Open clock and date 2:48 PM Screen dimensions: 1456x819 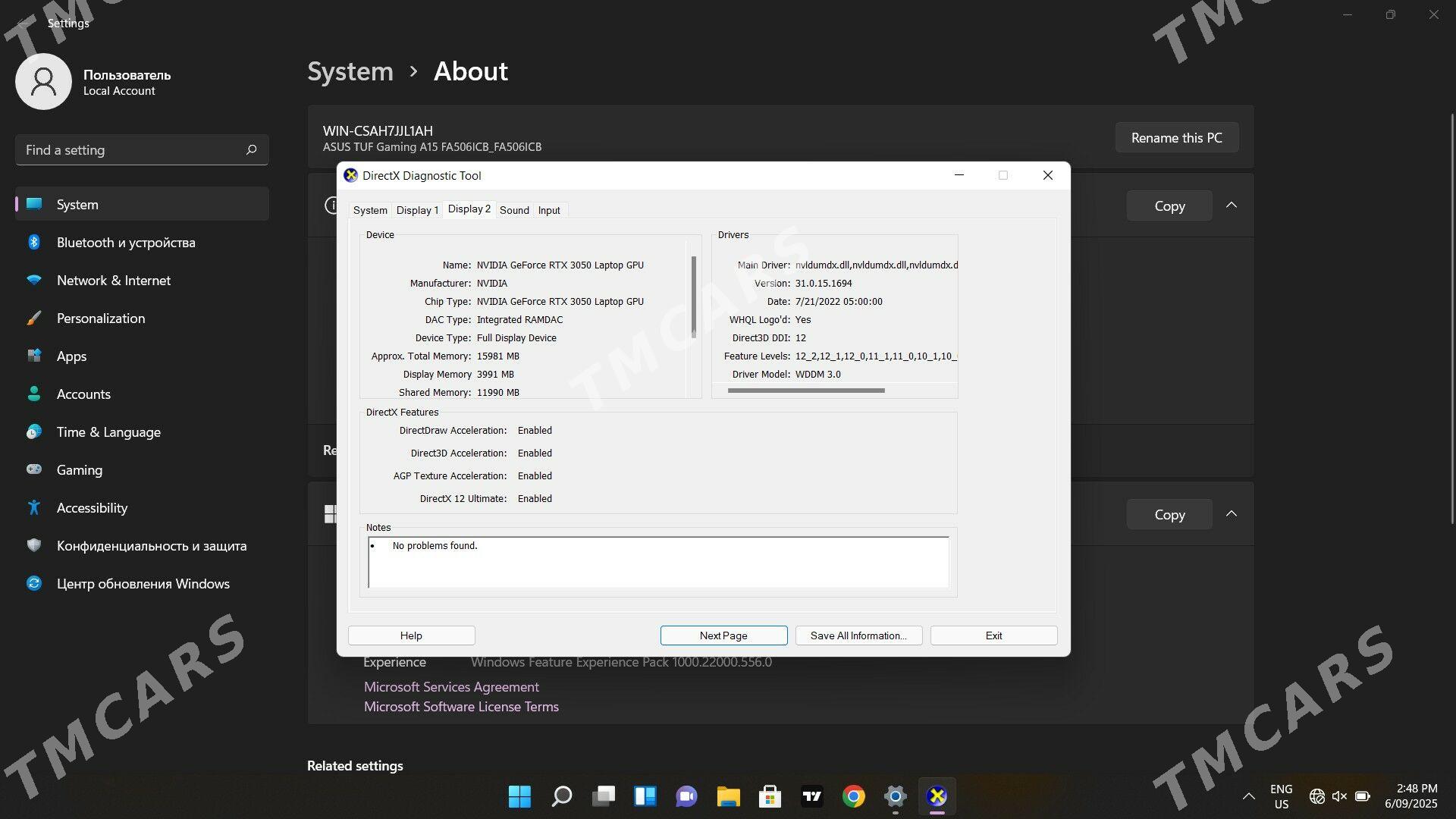point(1411,796)
